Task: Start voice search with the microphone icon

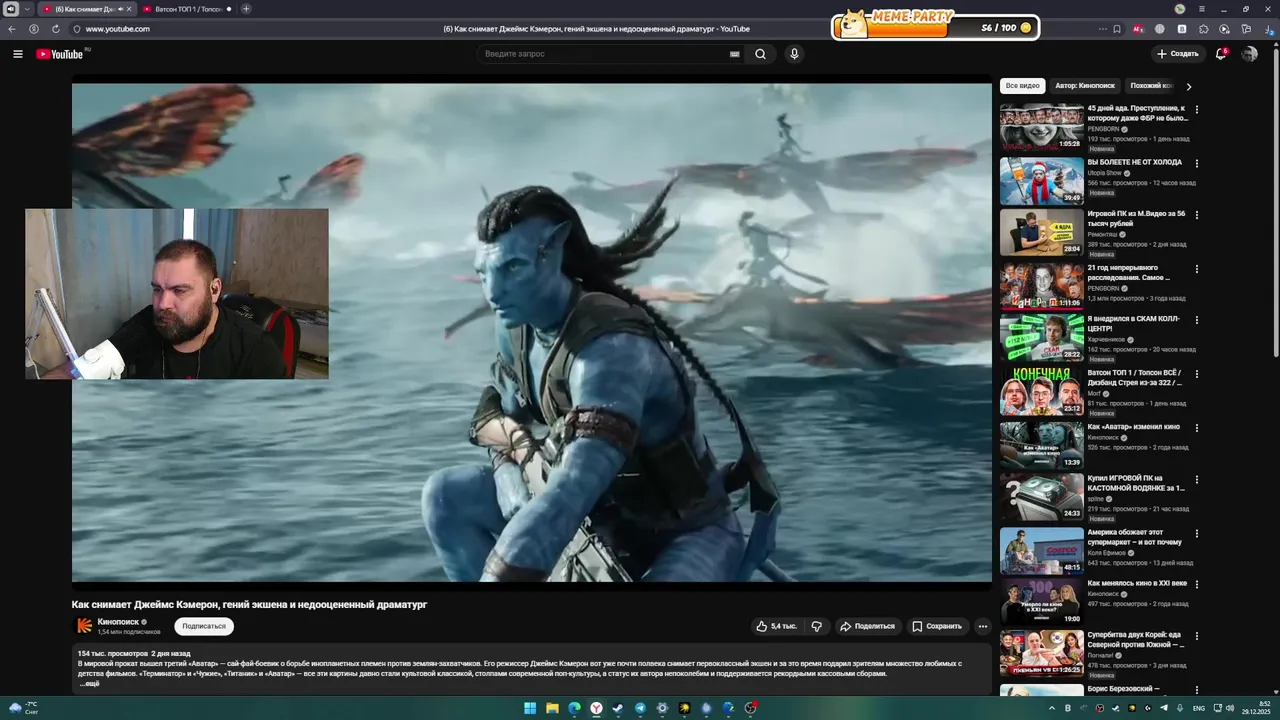Action: click(794, 54)
